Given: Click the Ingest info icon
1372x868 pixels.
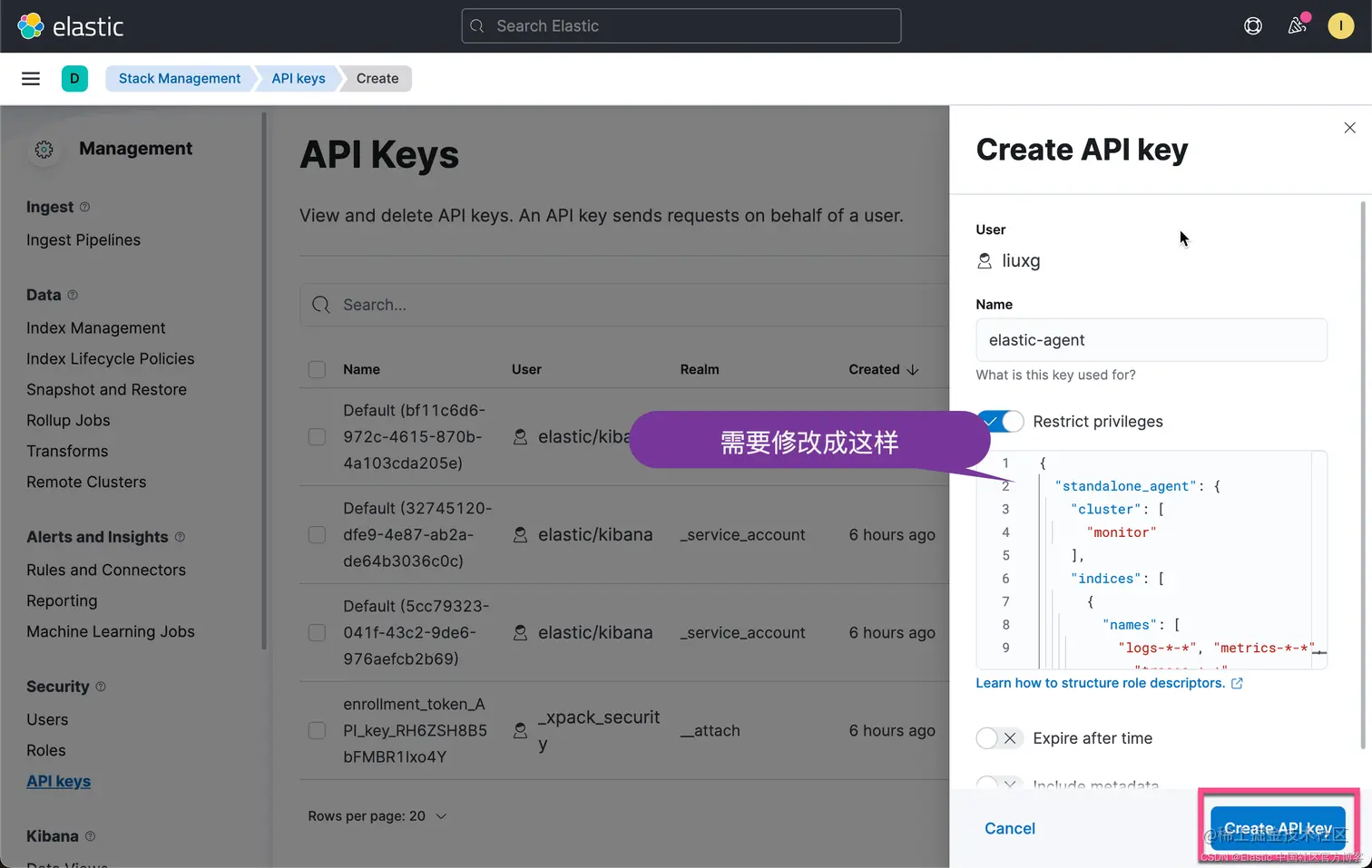Looking at the screenshot, I should 85,207.
